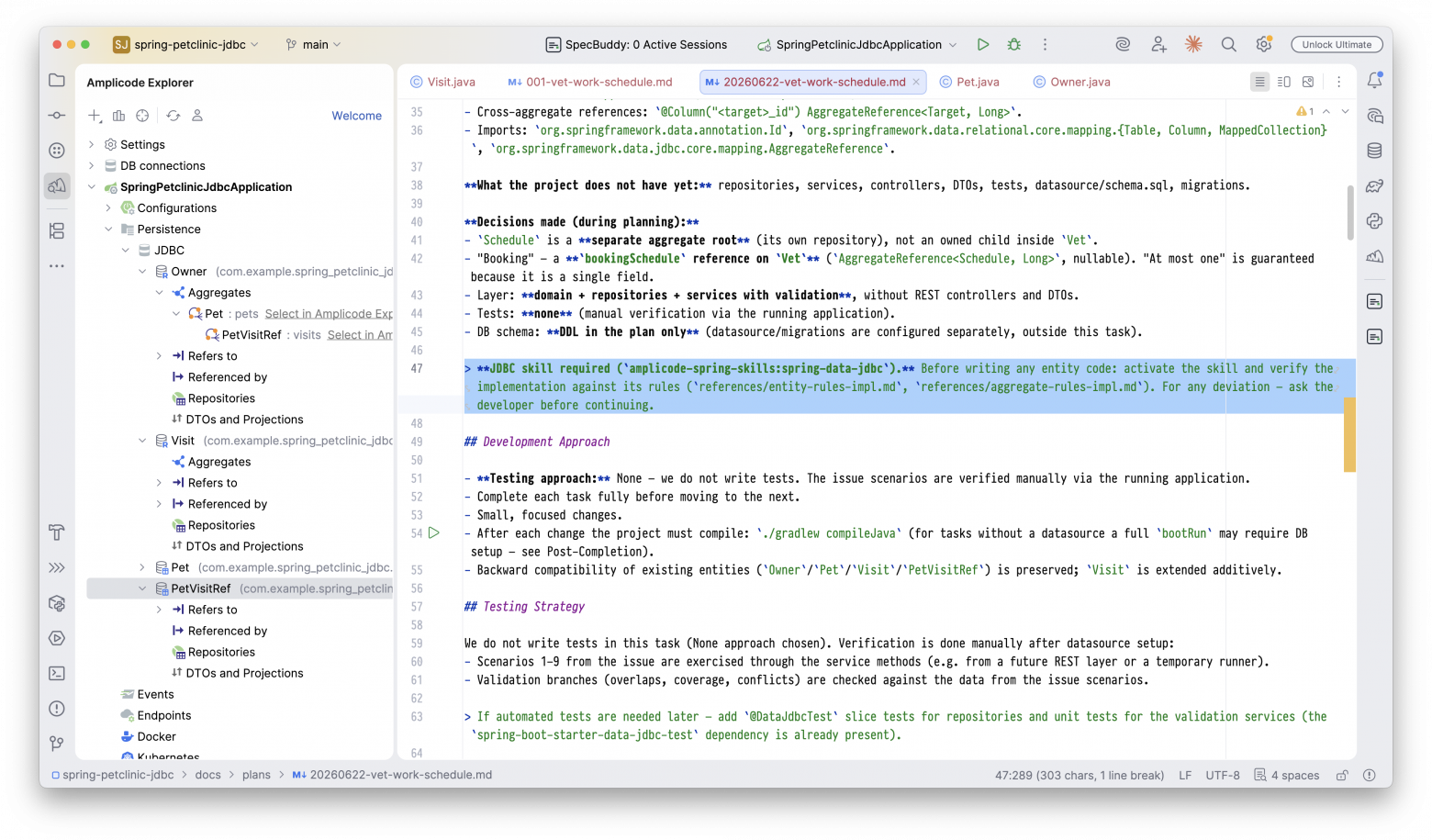
Task: Open the Amplicode Explorer tool window icon
Action: coord(57,186)
